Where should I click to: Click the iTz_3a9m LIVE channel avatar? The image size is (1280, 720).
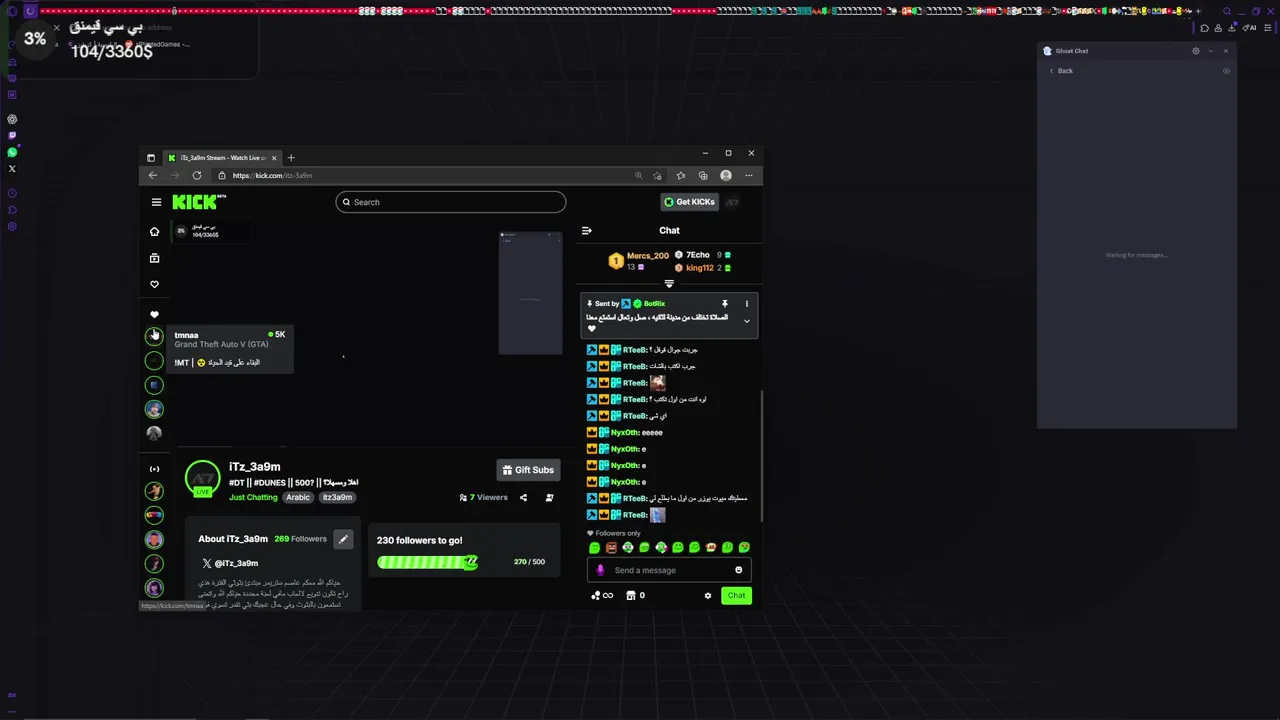pos(202,479)
